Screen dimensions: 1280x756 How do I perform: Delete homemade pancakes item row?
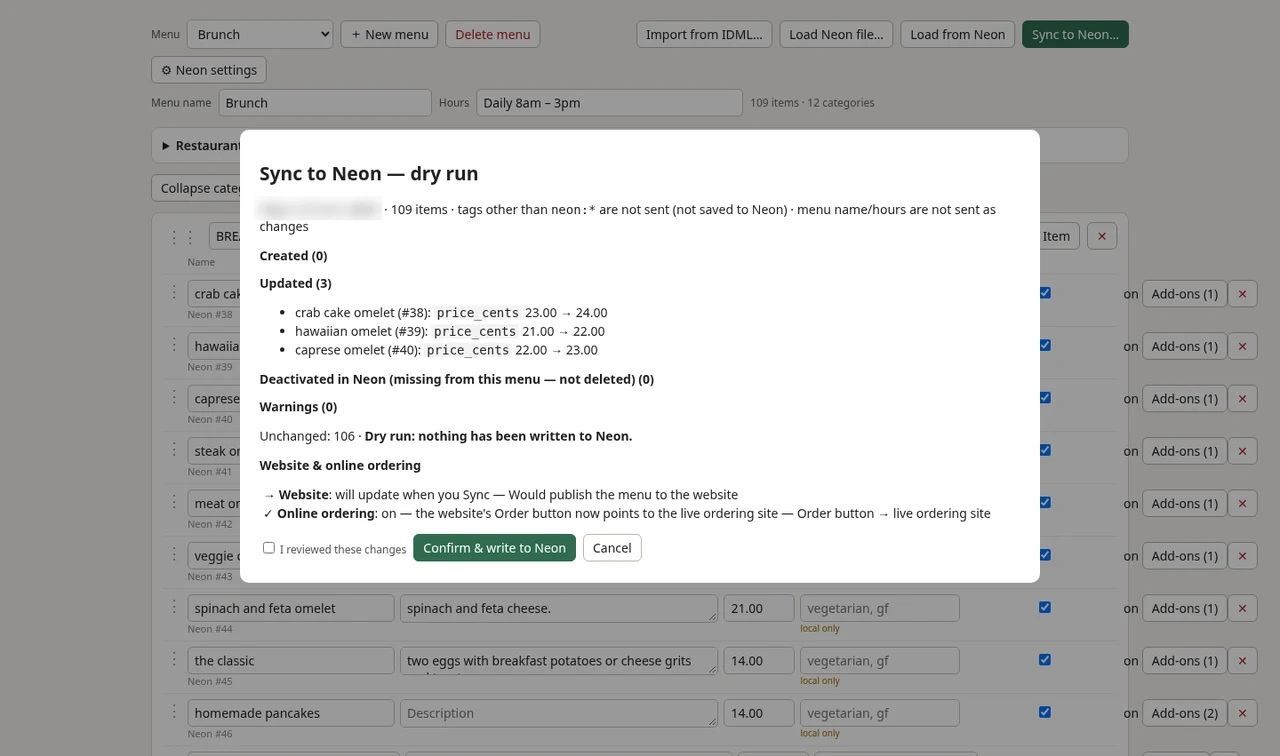[1242, 713]
